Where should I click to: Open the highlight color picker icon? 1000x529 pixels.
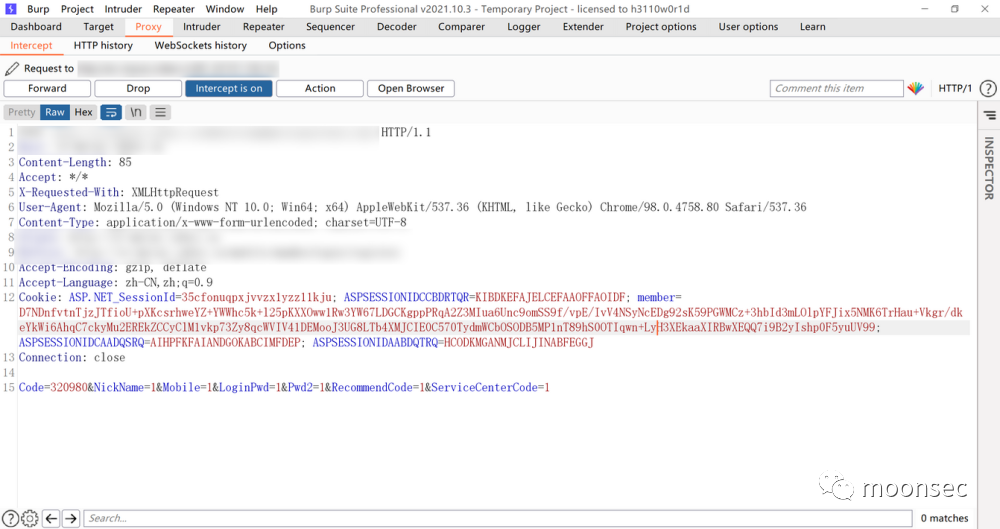click(x=916, y=88)
